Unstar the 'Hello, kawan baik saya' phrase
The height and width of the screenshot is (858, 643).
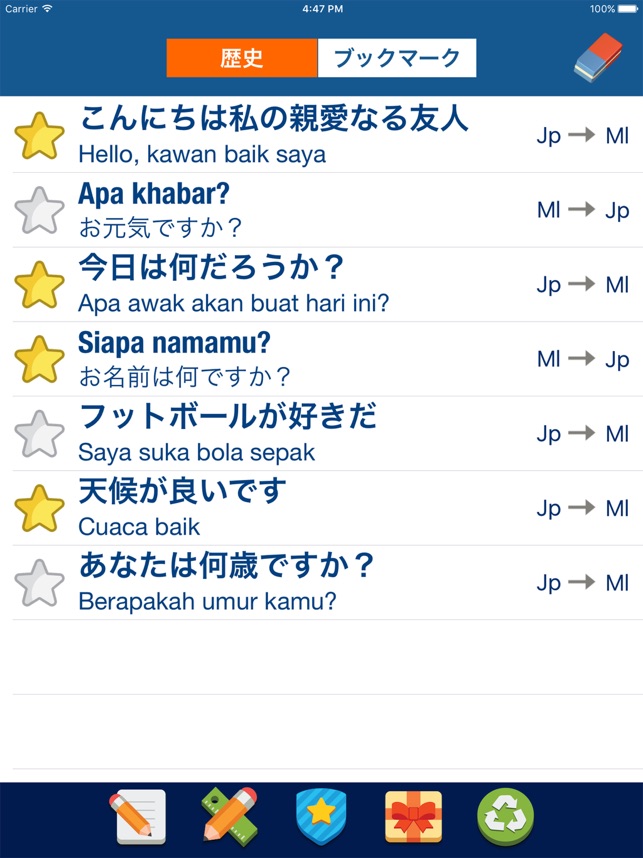(x=39, y=134)
